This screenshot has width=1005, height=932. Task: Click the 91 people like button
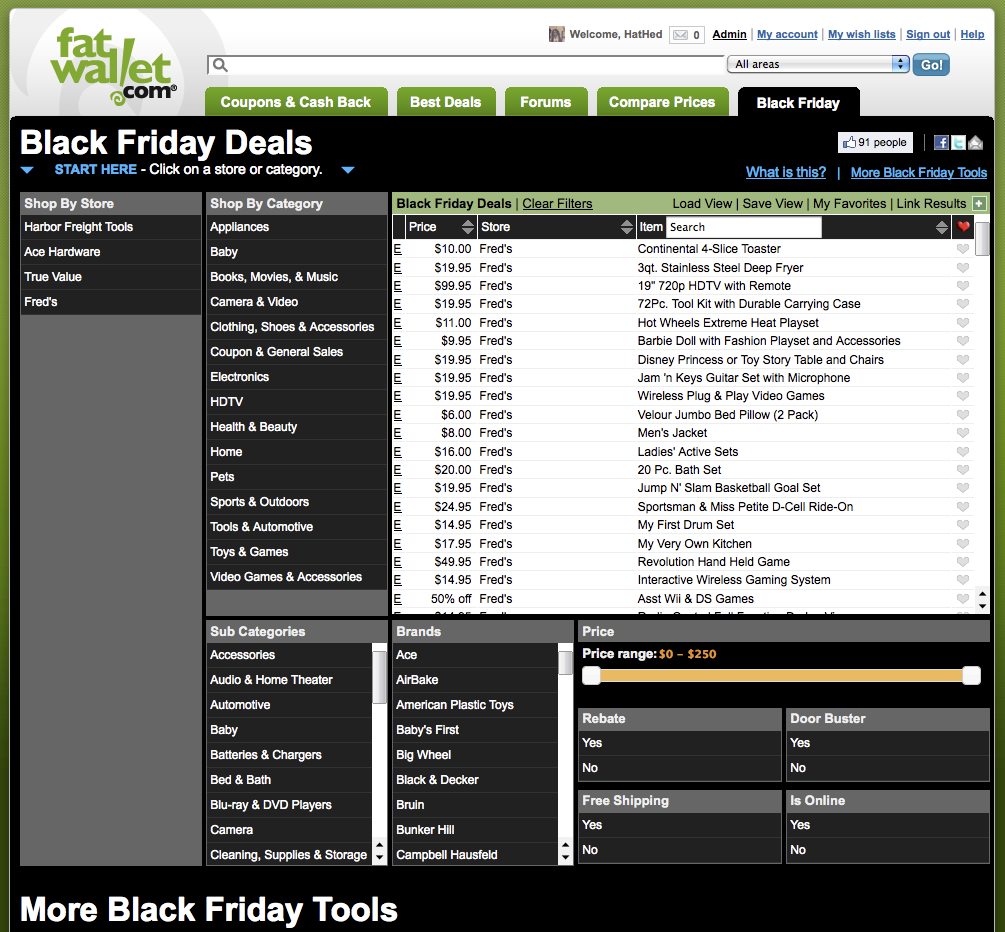[x=875, y=142]
